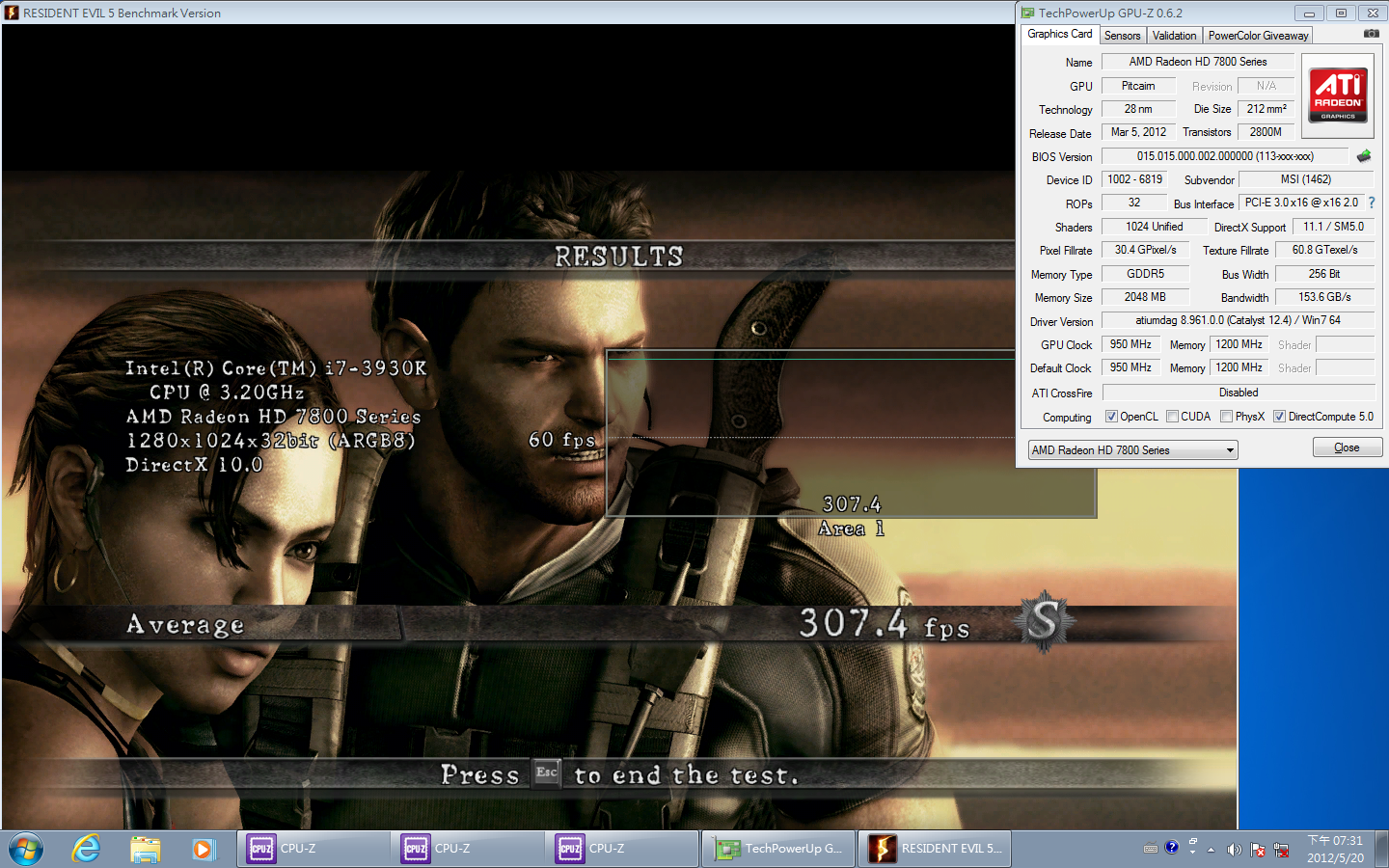Minimize the GPU-Z window
The width and height of the screenshot is (1389, 868).
[1309, 13]
